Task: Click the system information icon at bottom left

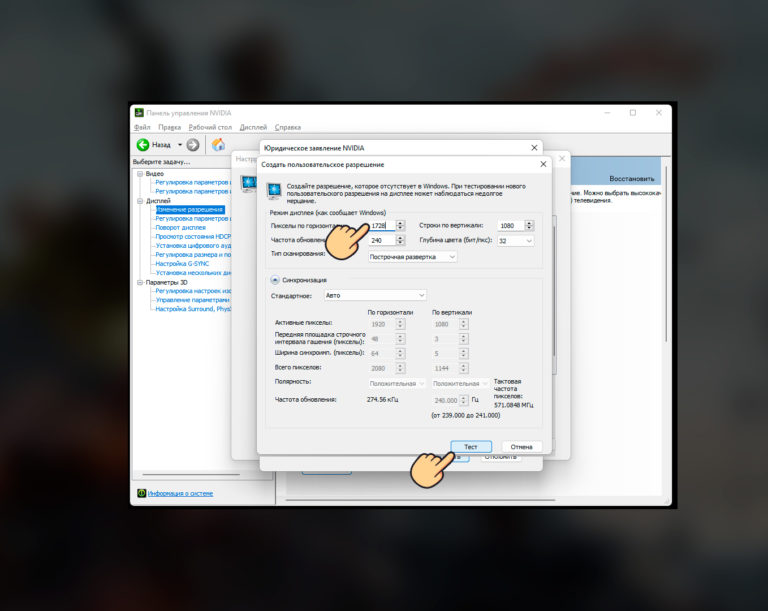Action: 141,493
